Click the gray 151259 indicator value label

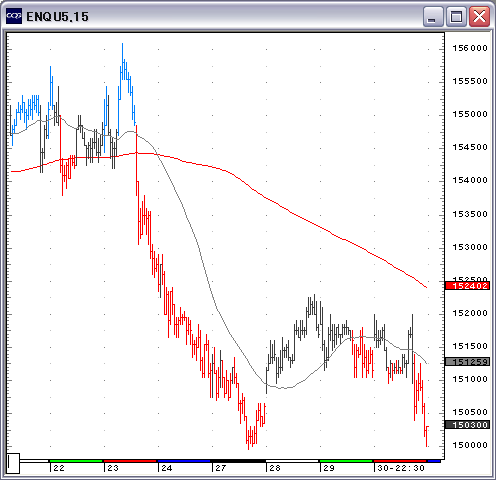(467, 362)
